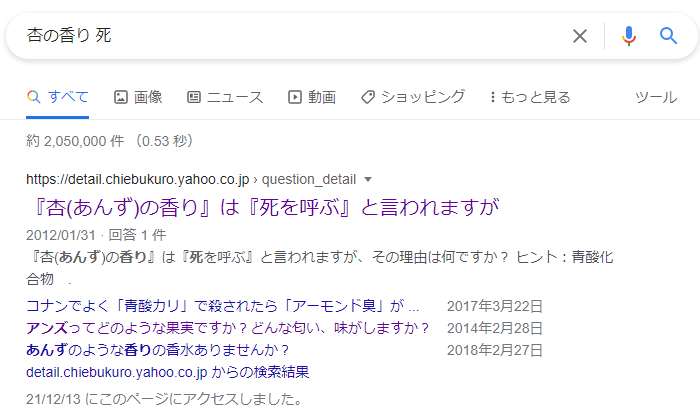Click text 21/12/13 にこのページにアクセスしました。
The image size is (700, 415).
pyautogui.click(x=164, y=398)
